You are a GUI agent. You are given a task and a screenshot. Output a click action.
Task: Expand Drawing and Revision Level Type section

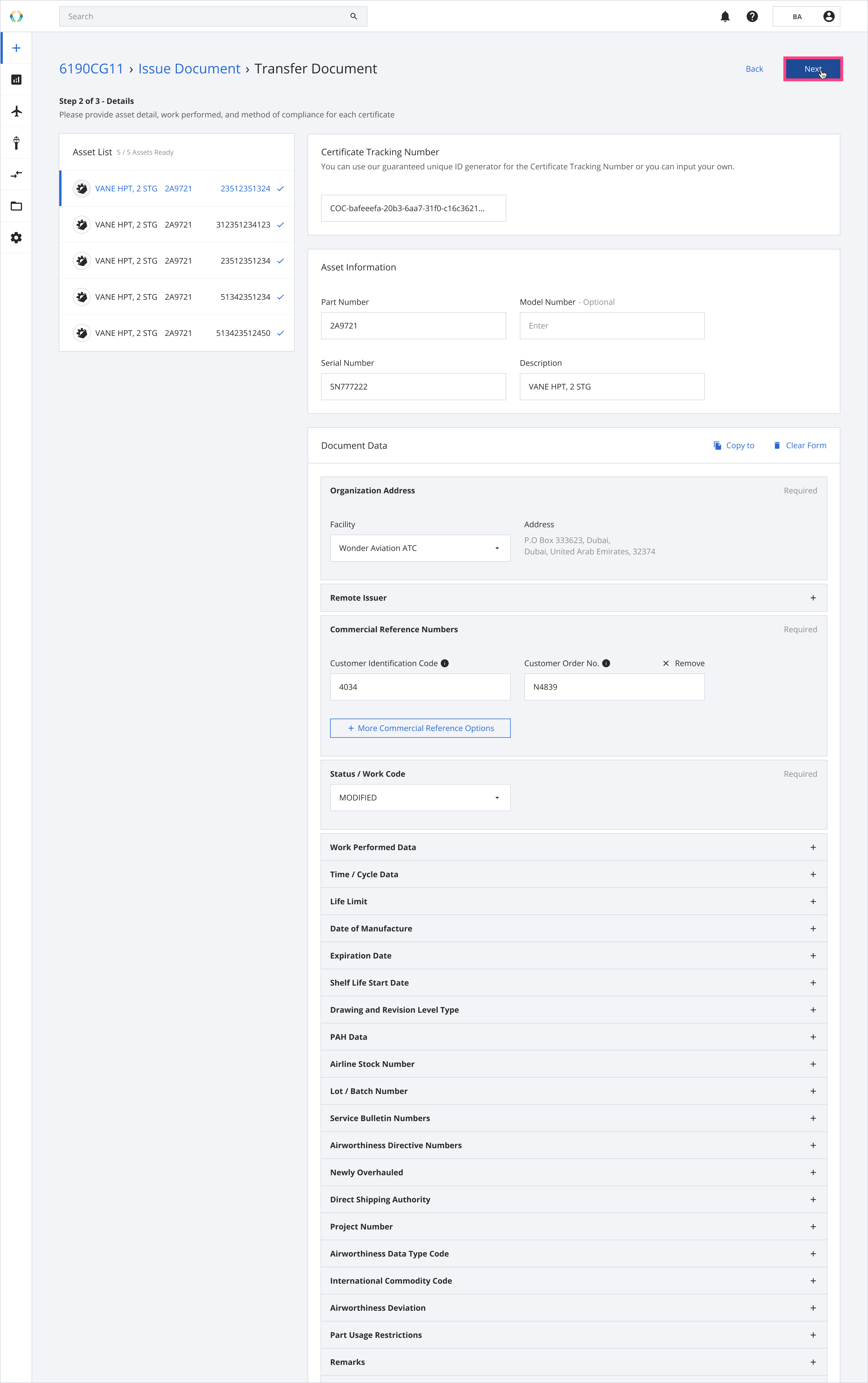[x=573, y=1010]
